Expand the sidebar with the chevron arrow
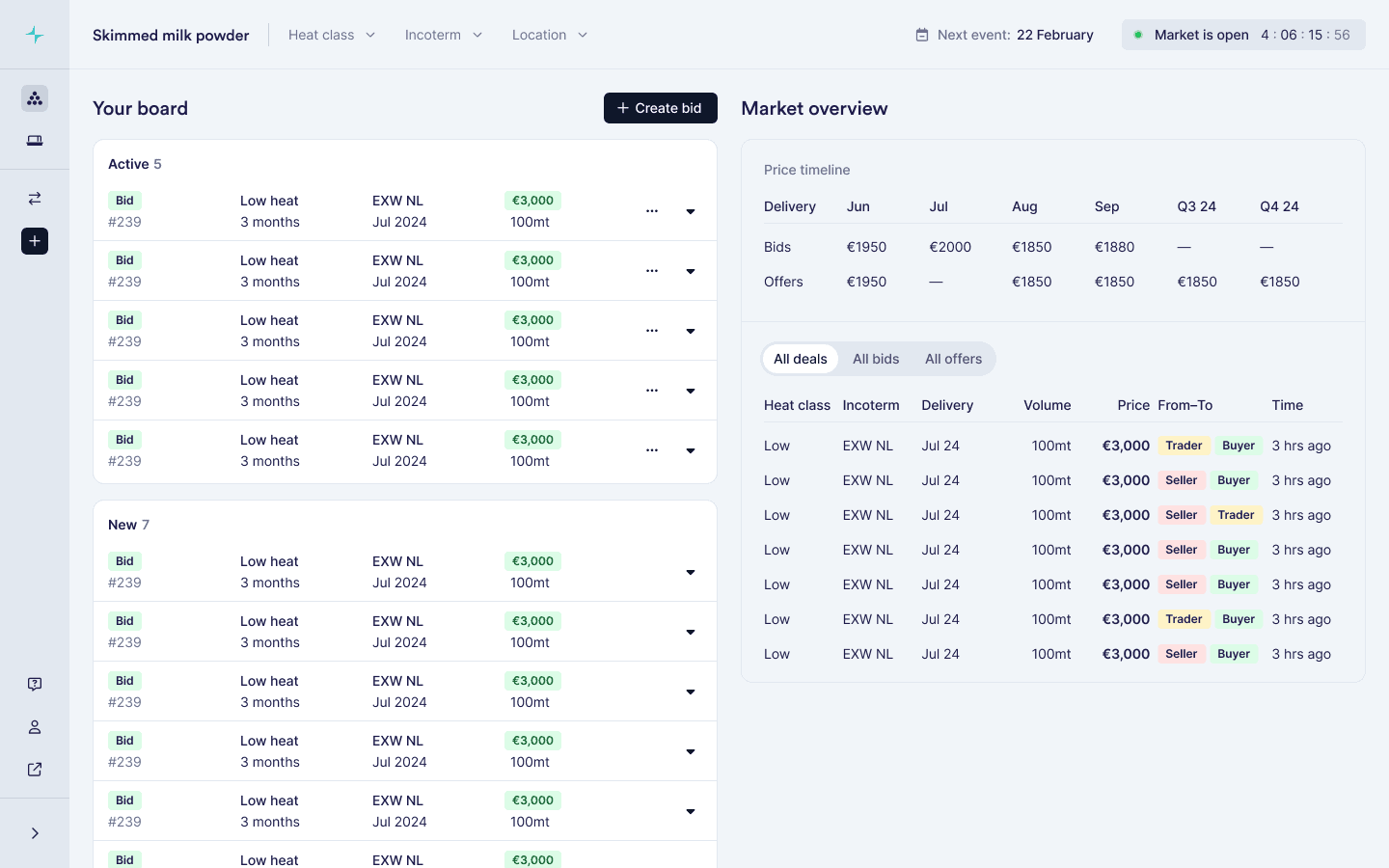1389x868 pixels. pos(35,833)
